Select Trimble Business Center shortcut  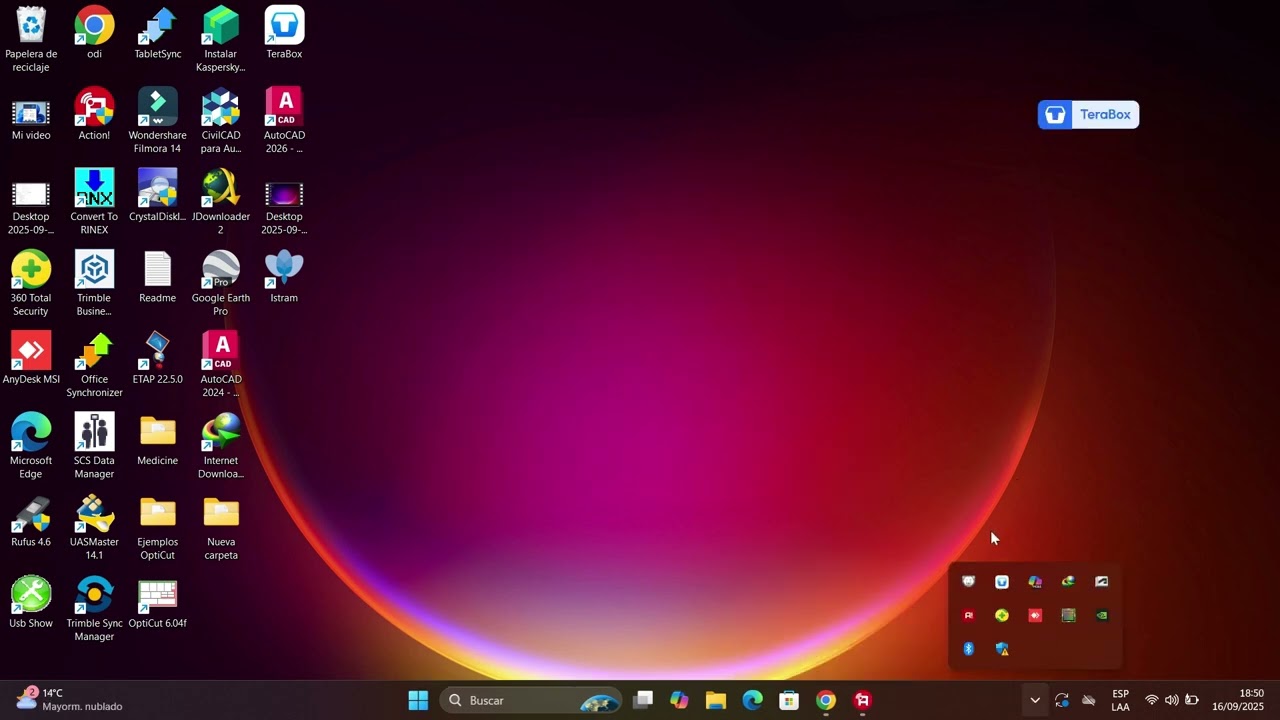coord(94,283)
